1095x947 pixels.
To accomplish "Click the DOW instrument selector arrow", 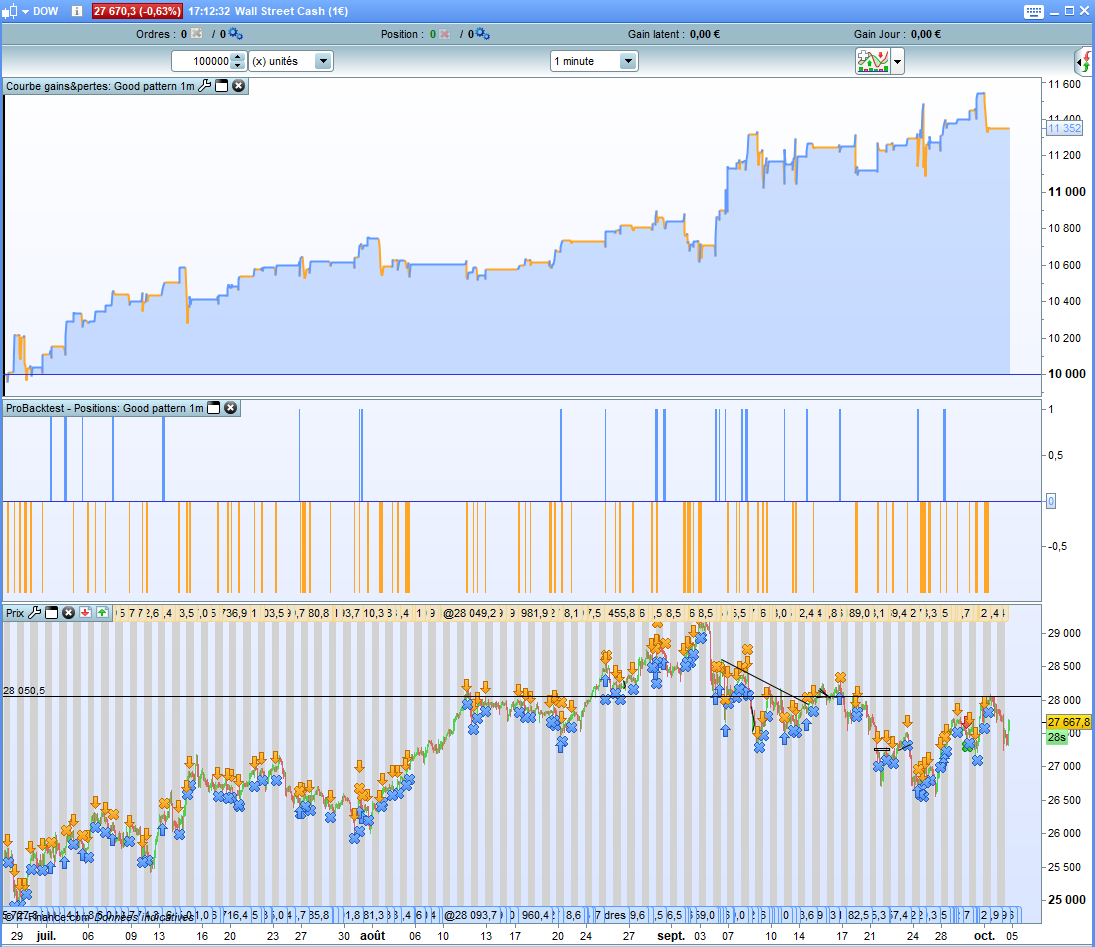I will click(25, 12).
